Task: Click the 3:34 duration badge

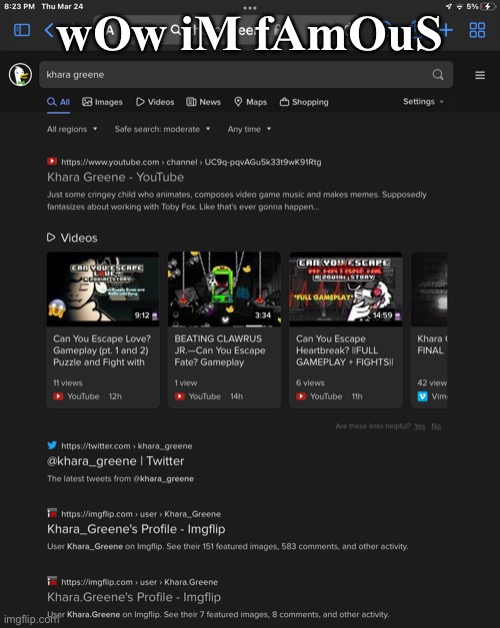Action: (263, 316)
